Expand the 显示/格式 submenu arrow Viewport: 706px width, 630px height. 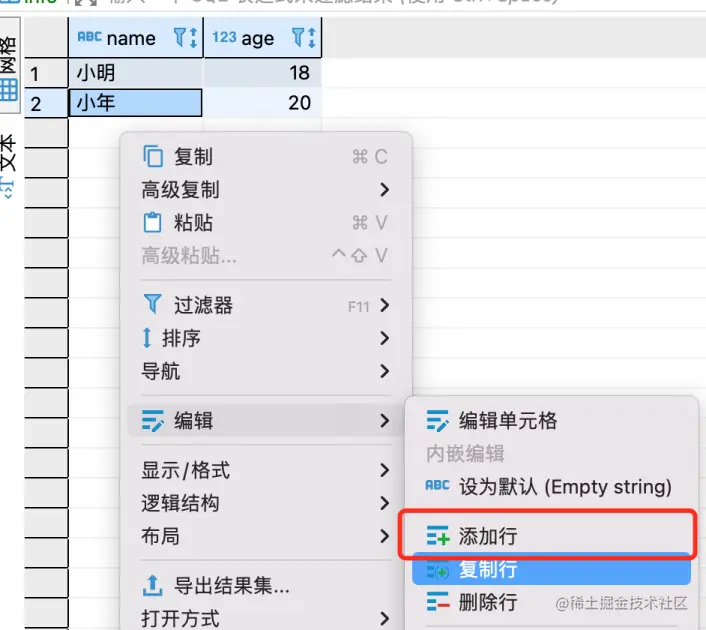coord(384,470)
